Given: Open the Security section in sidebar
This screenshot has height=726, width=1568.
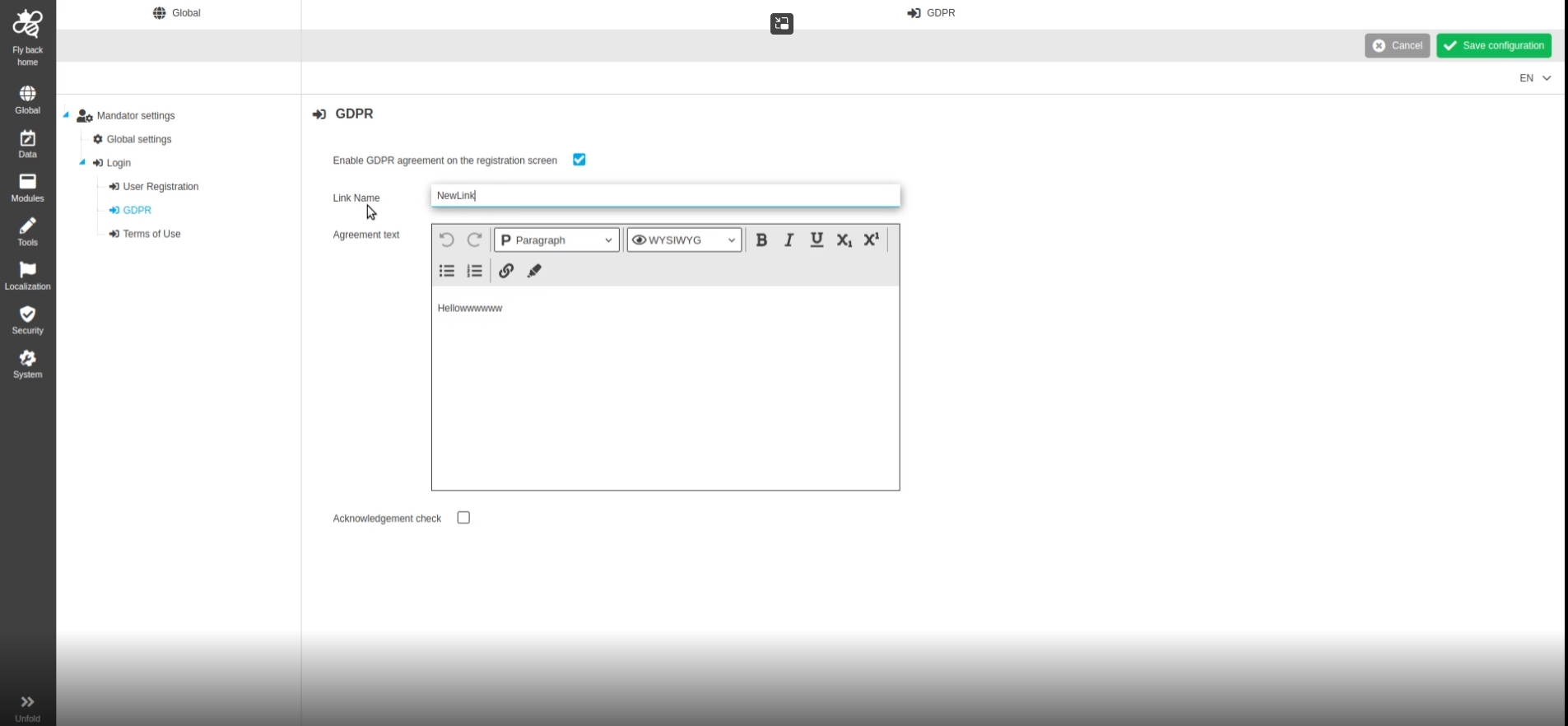Looking at the screenshot, I should (27, 320).
